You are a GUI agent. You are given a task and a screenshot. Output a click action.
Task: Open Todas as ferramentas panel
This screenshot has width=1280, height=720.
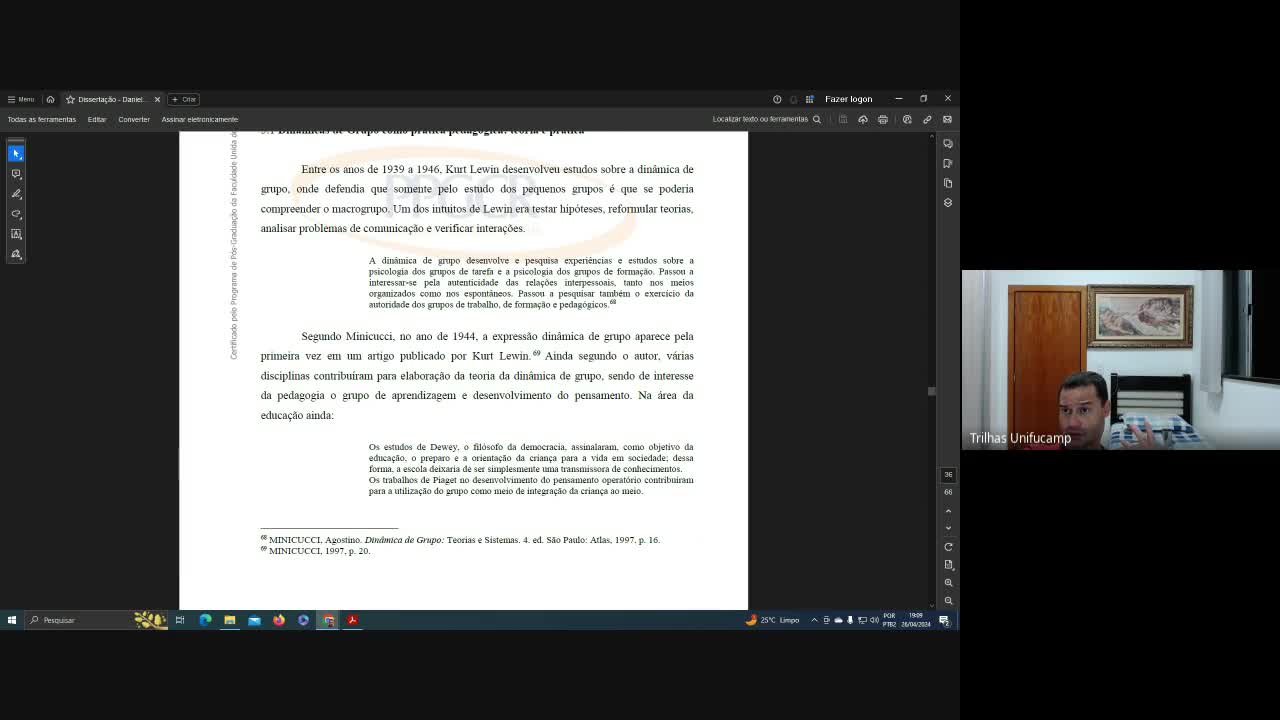(x=41, y=119)
